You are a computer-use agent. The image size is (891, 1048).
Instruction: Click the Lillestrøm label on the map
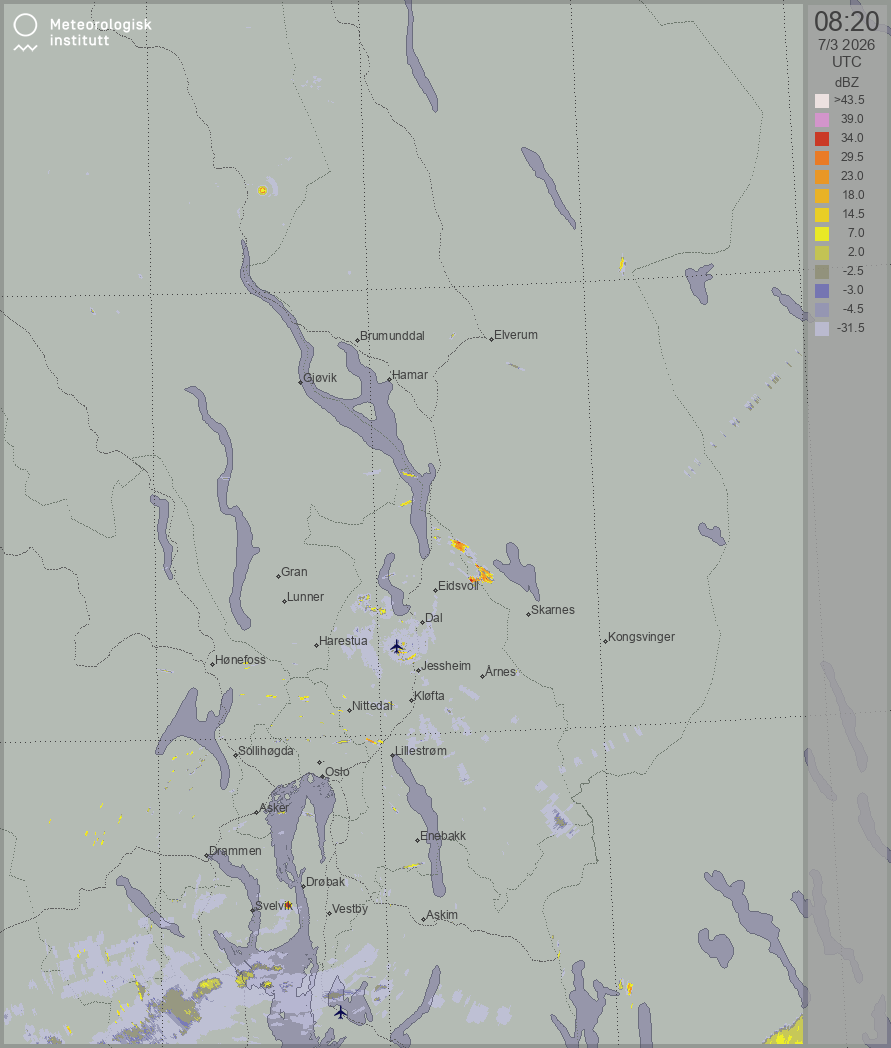(421, 751)
